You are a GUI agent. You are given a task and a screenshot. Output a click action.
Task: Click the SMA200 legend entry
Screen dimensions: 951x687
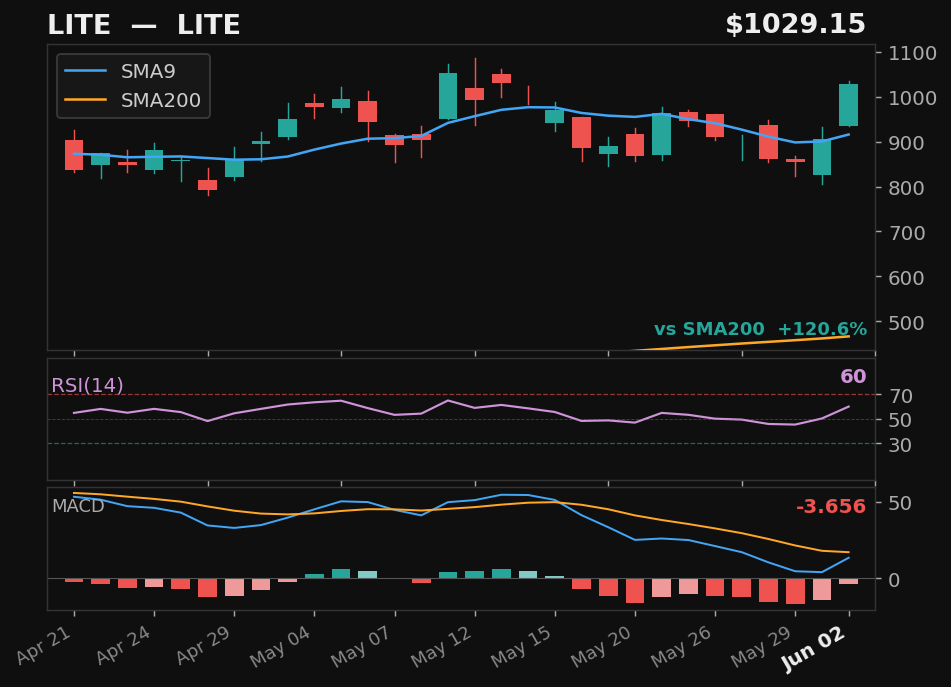point(132,100)
